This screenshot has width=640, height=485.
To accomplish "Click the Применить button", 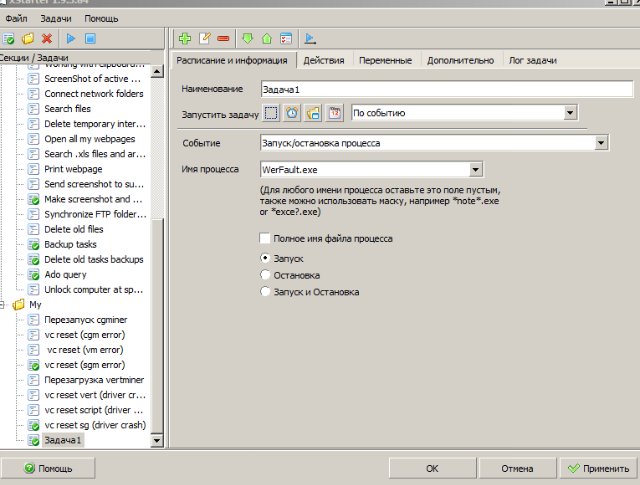I will click(x=596, y=467).
